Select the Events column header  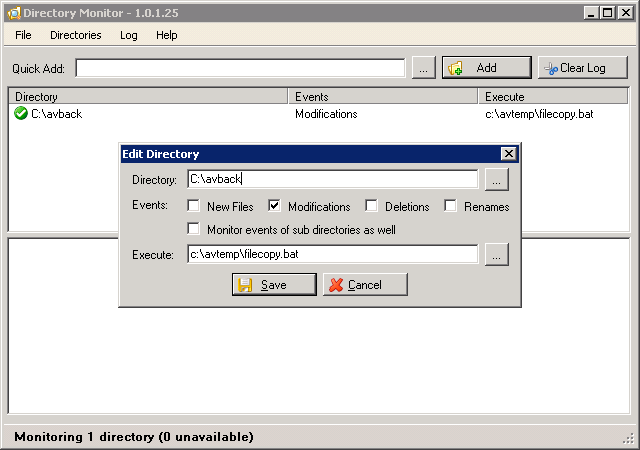[383, 96]
